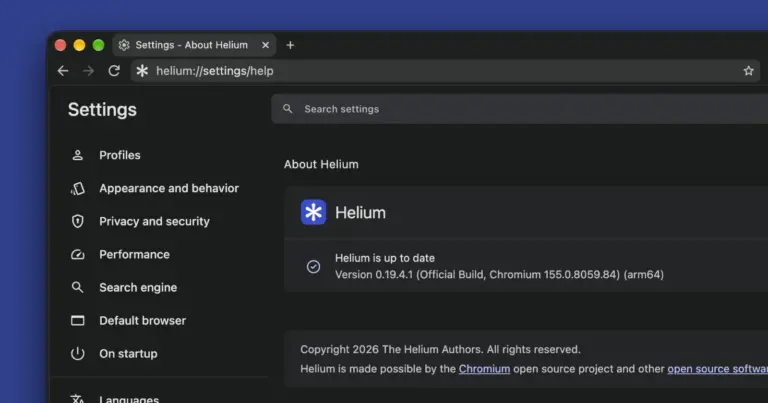Screen dimensions: 768x403
Task: Click the Helium is up to date text
Action: (x=384, y=258)
